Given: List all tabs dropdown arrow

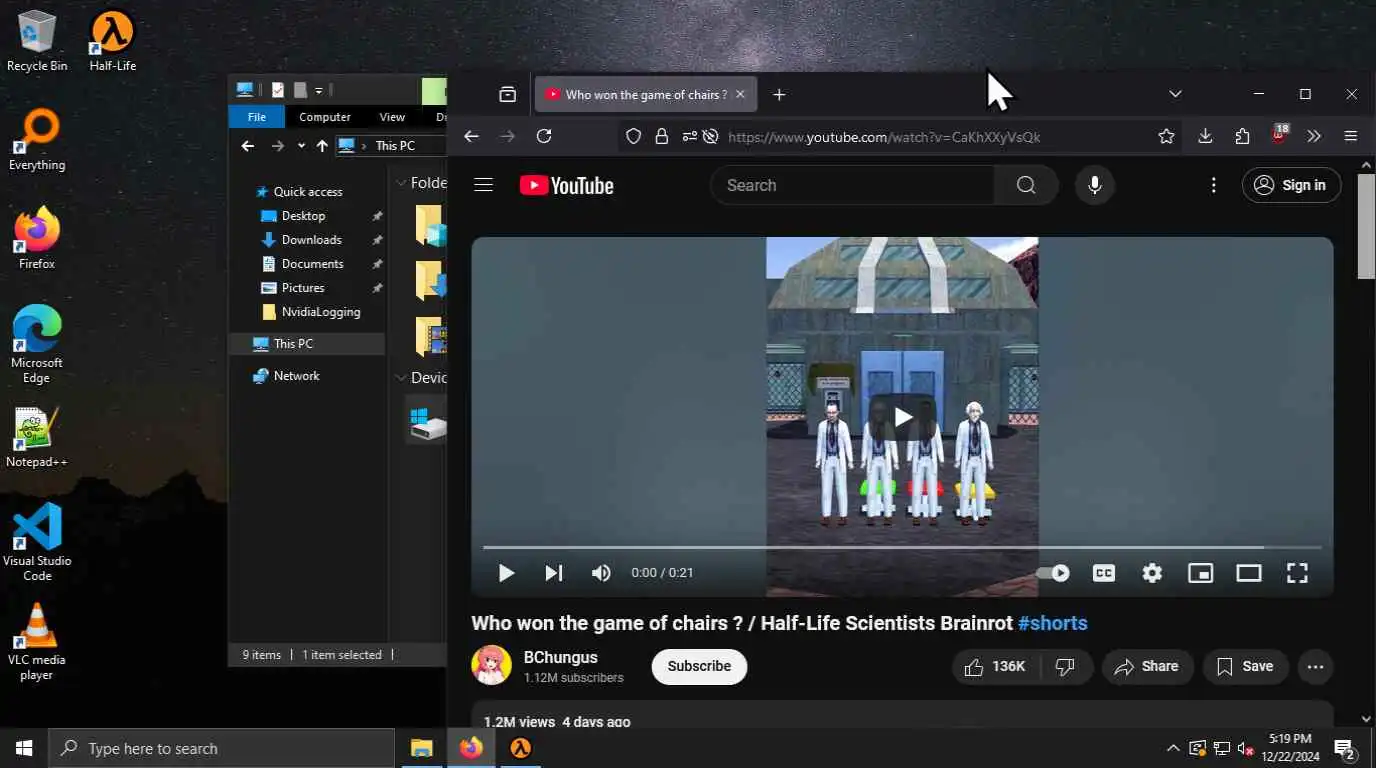Looking at the screenshot, I should point(1175,94).
